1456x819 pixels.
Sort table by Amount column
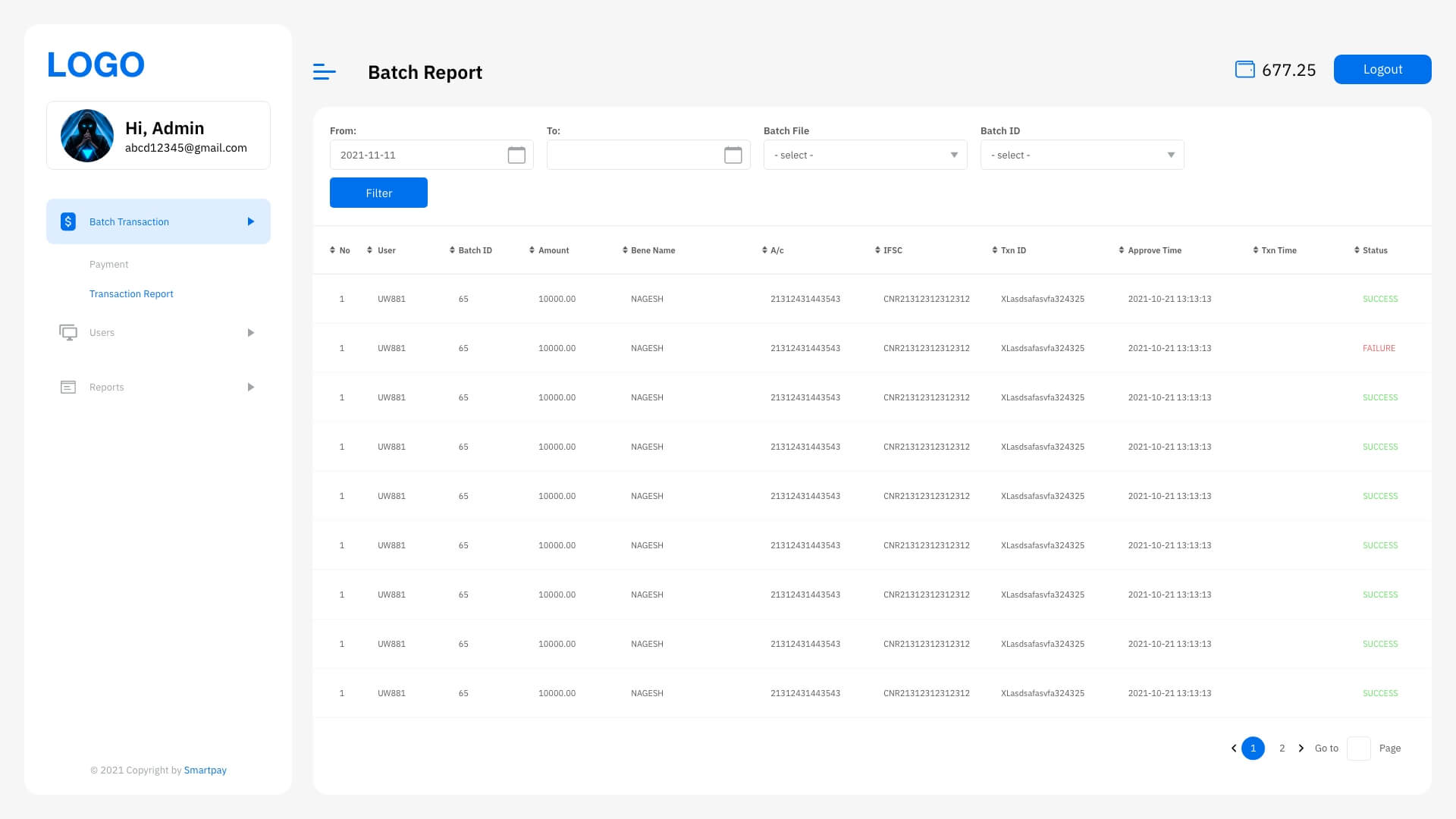coord(549,250)
